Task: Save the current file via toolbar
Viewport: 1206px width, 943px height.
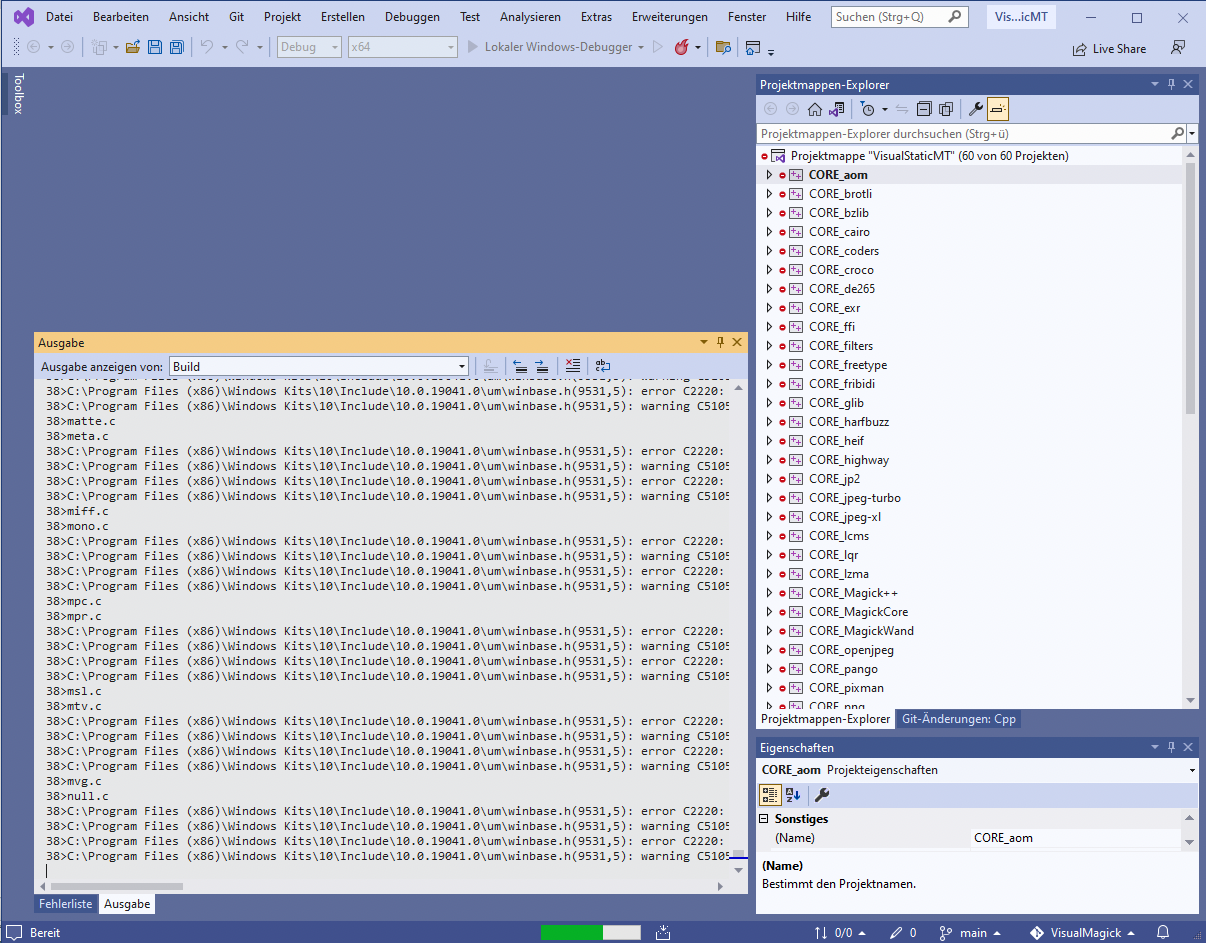Action: (x=155, y=48)
